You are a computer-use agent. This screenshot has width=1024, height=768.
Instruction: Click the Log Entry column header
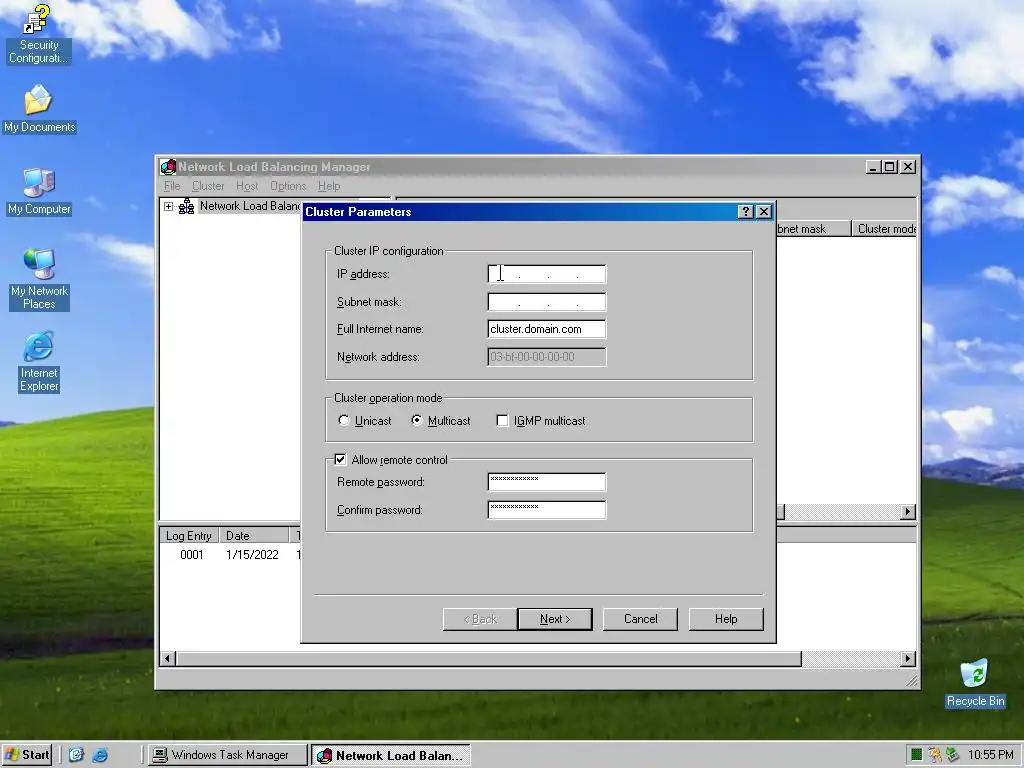(x=189, y=536)
